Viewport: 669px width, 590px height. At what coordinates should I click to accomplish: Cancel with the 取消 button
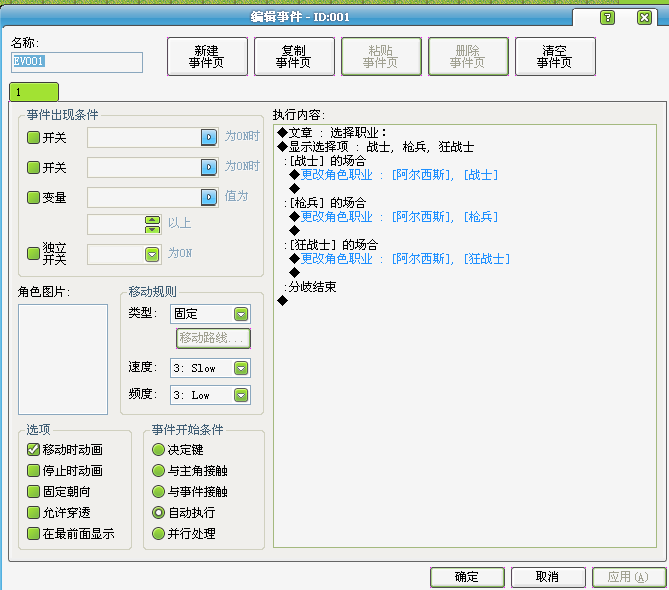(x=548, y=577)
